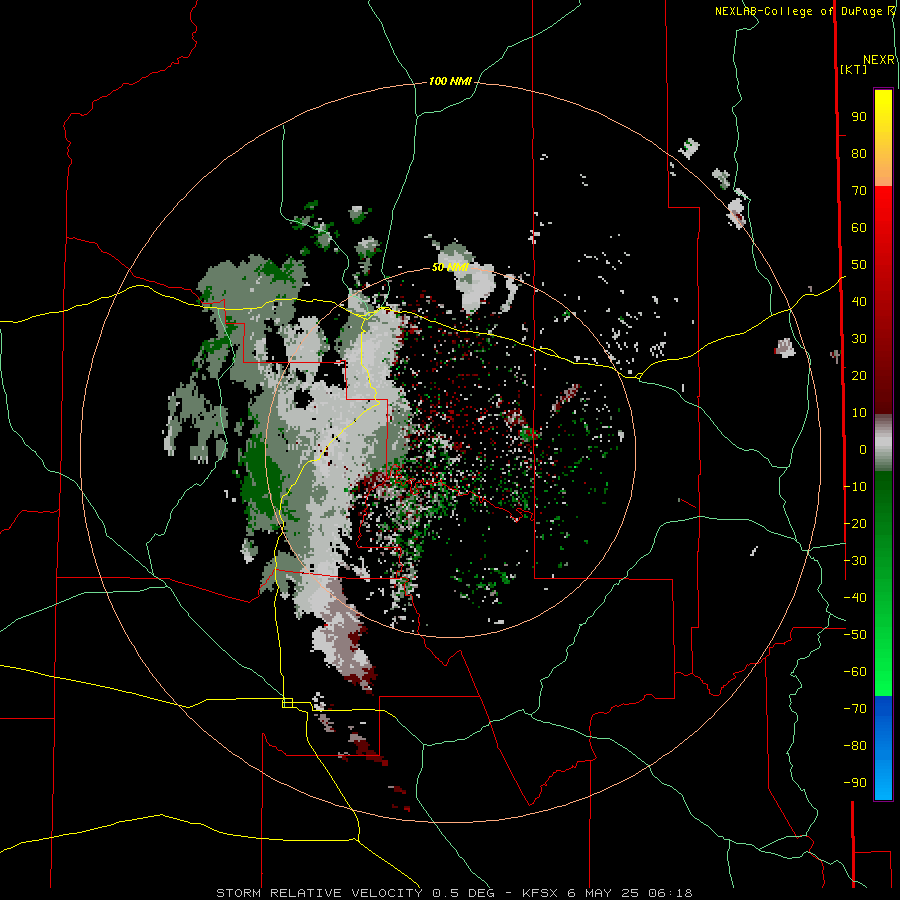Click the -60 scale label
Viewport: 900px width, 900px height.
pos(855,672)
